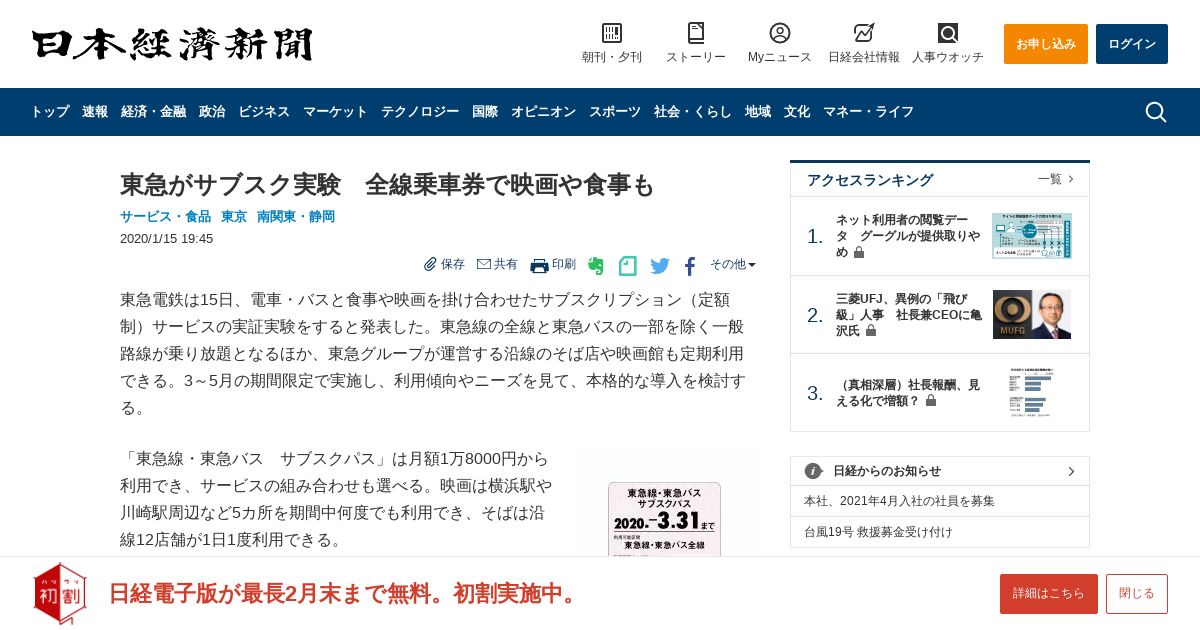Click the 初割 campaign badge icon
The image size is (1200, 630).
pos(59,593)
